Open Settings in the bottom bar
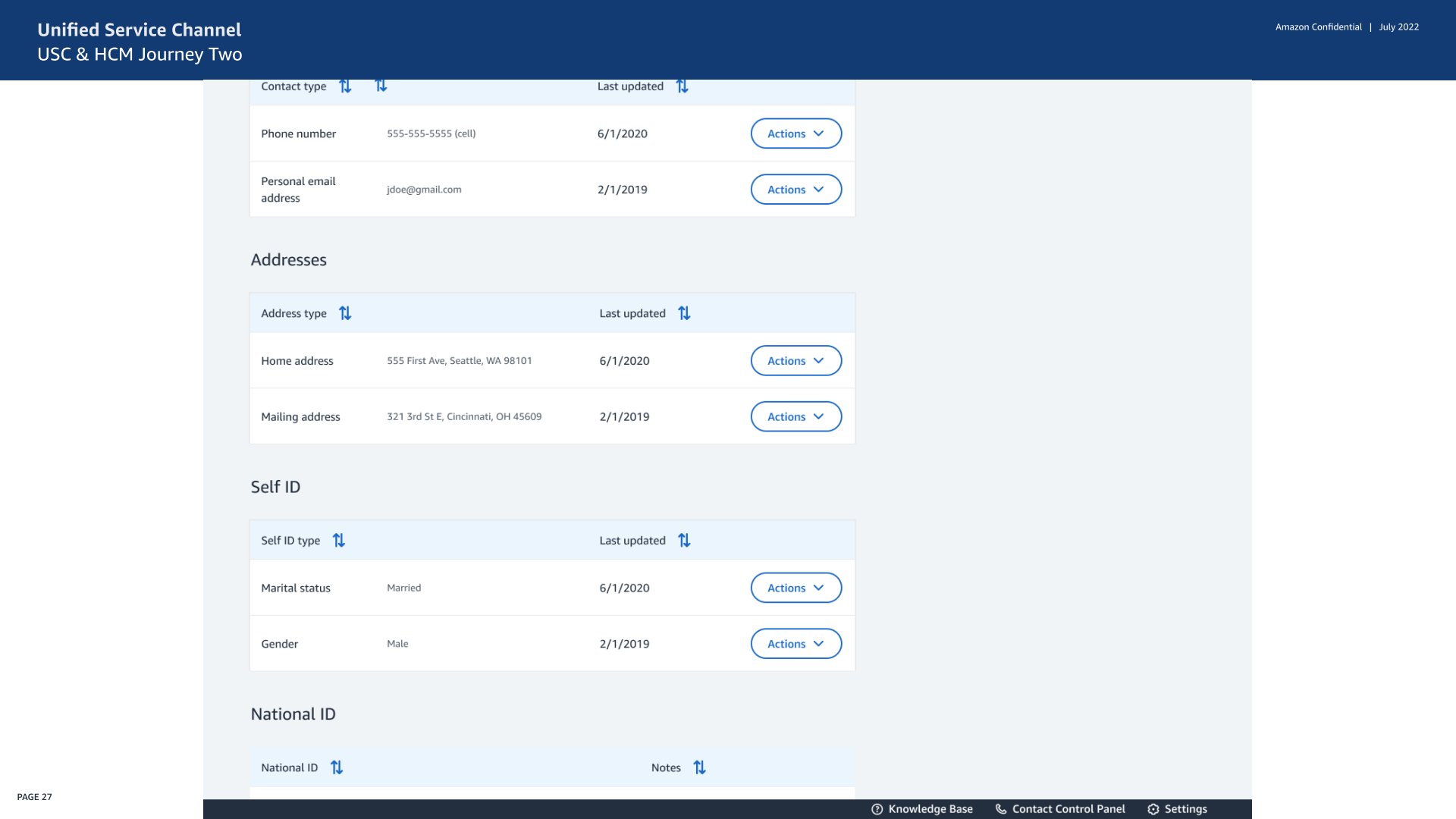Screen dimensions: 1456x819 (1177, 809)
